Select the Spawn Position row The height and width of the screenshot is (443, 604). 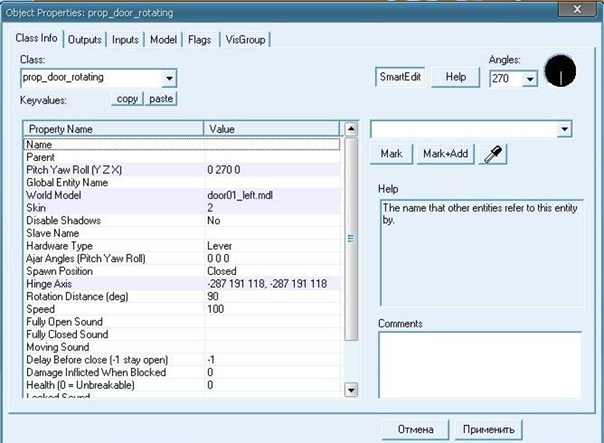pyautogui.click(x=182, y=271)
